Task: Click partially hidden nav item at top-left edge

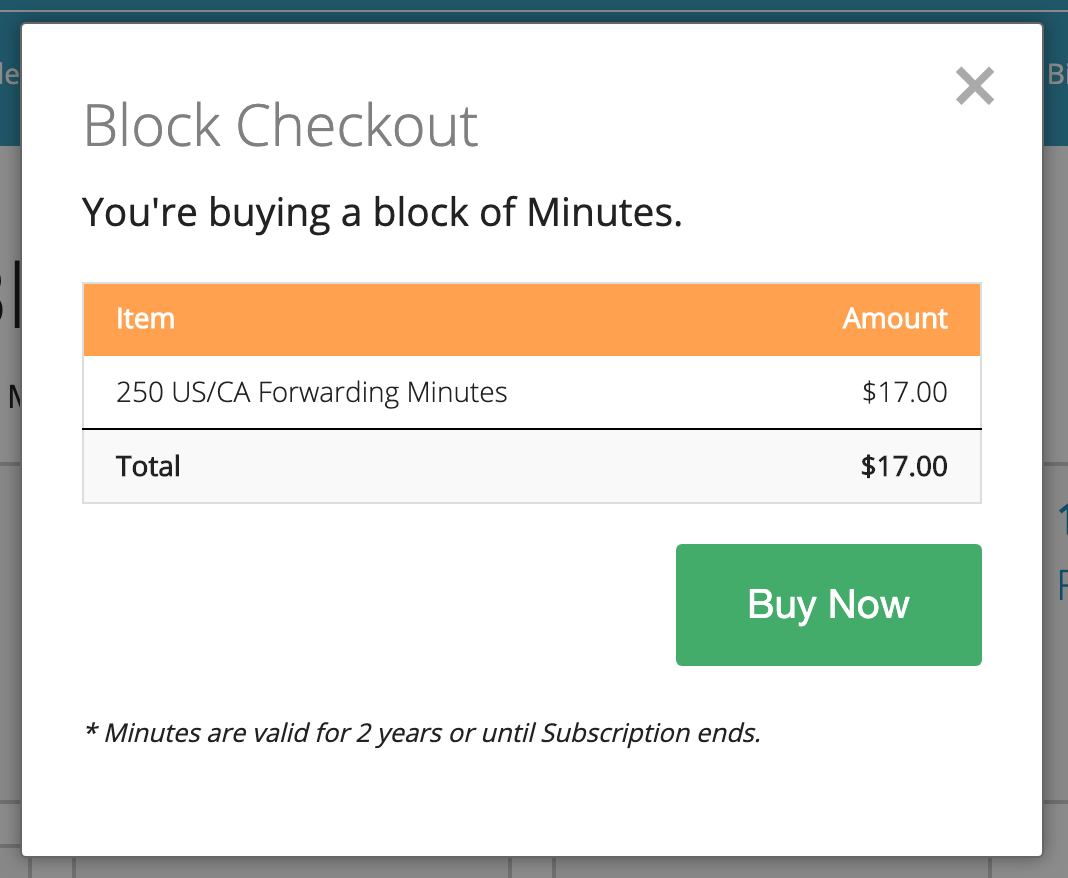Action: point(9,75)
